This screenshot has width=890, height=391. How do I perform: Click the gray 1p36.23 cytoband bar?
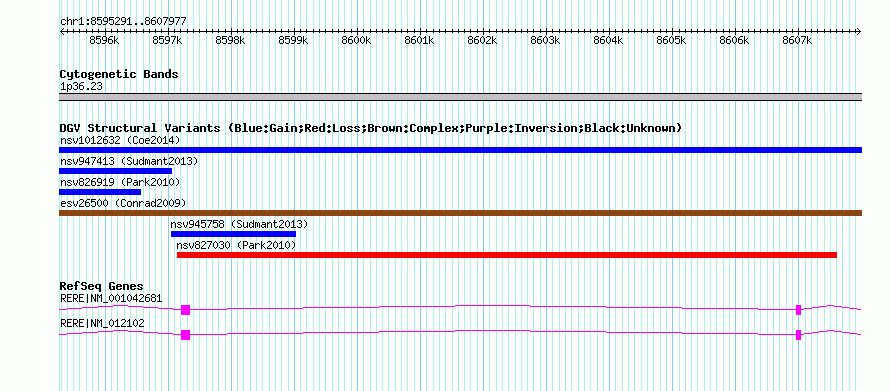[x=460, y=97]
